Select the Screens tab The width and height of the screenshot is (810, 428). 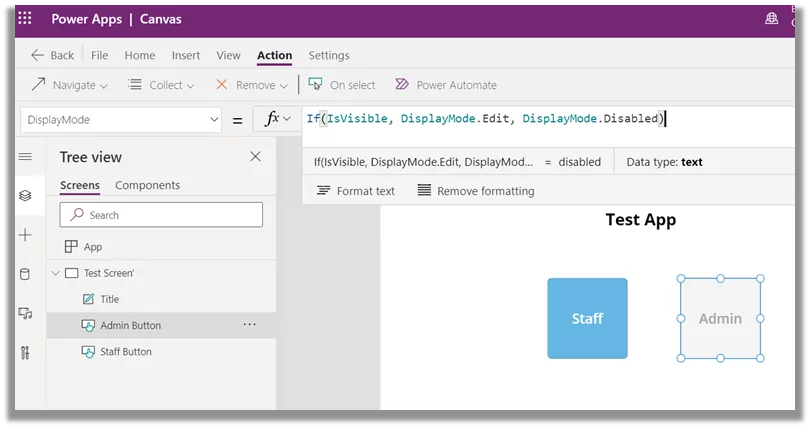coord(80,185)
